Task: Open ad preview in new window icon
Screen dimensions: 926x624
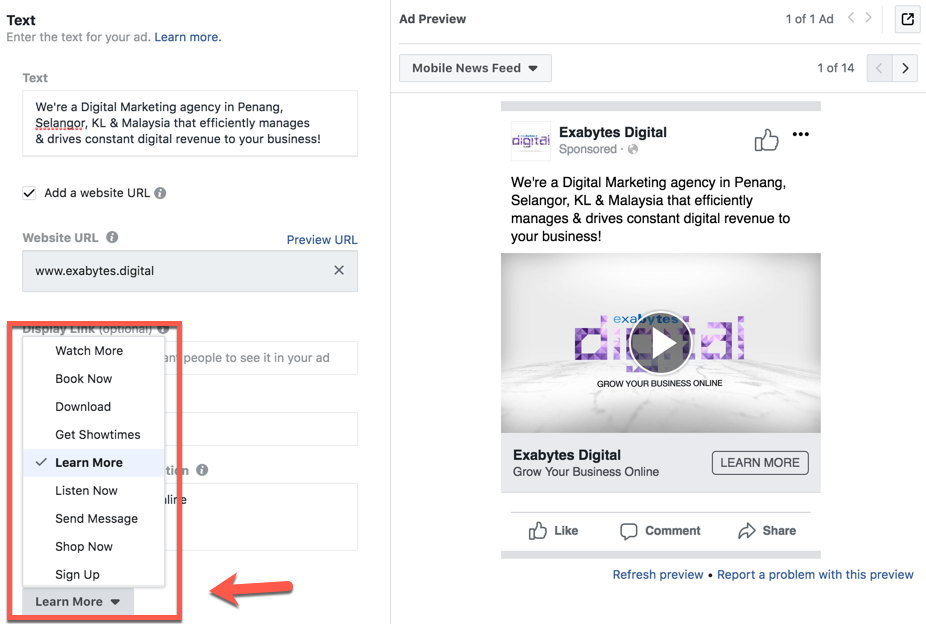Action: pos(908,19)
